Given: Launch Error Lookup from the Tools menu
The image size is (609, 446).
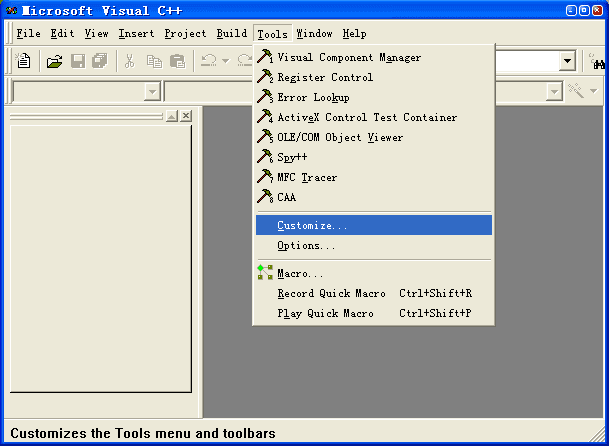Looking at the screenshot, I should [x=374, y=97].
